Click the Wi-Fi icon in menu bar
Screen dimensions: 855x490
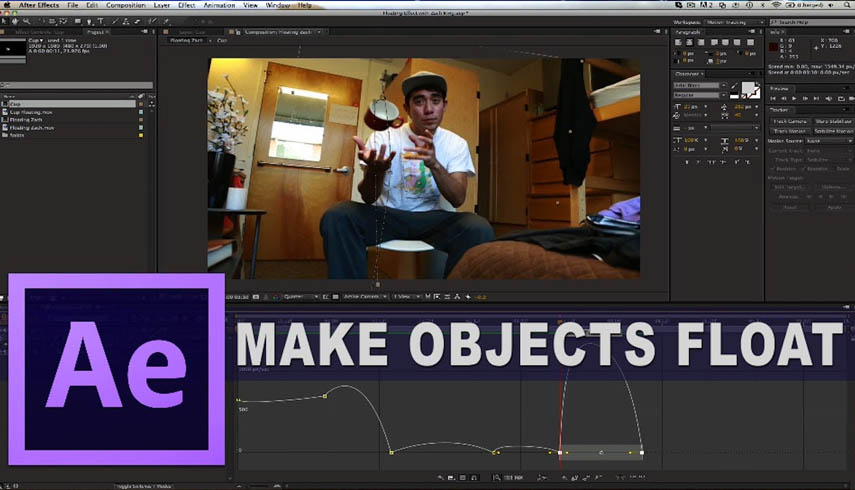point(776,6)
